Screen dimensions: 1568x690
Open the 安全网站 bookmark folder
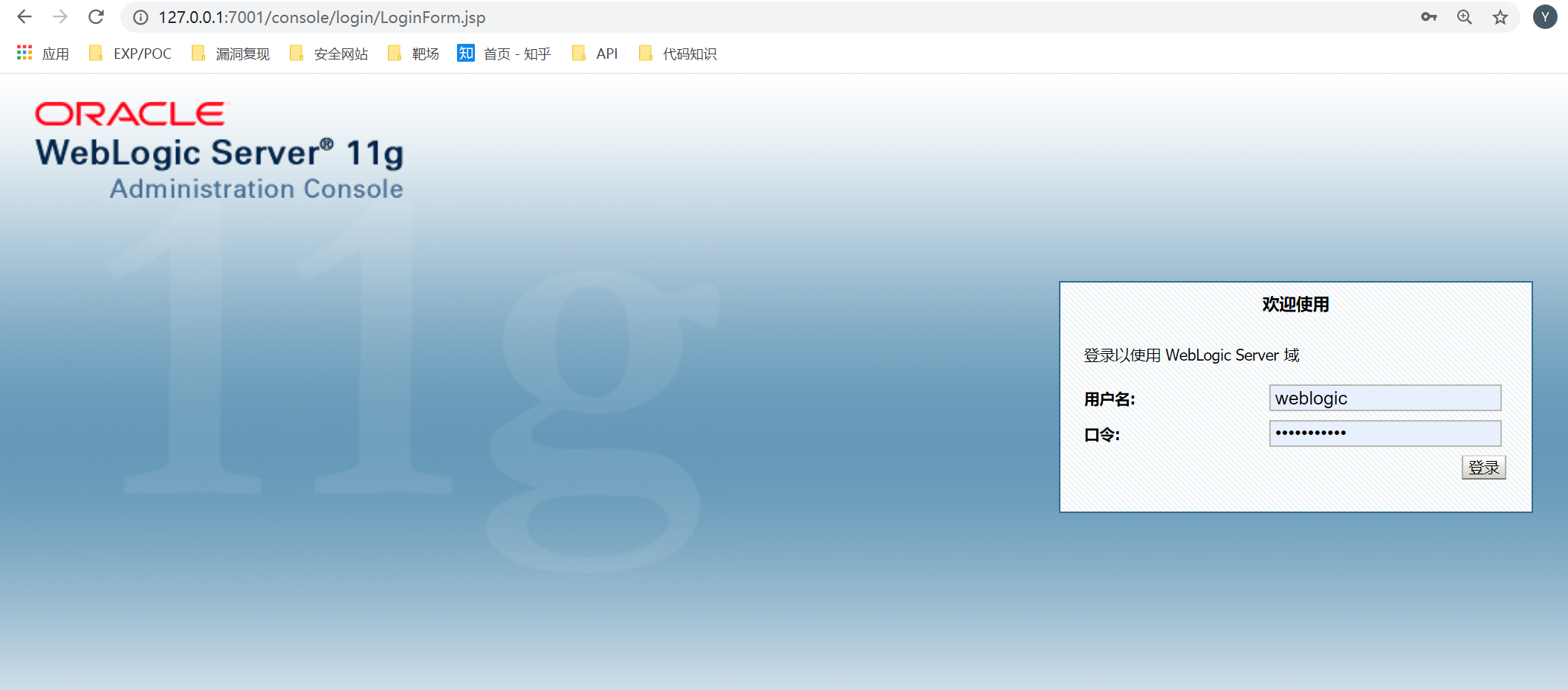328,54
